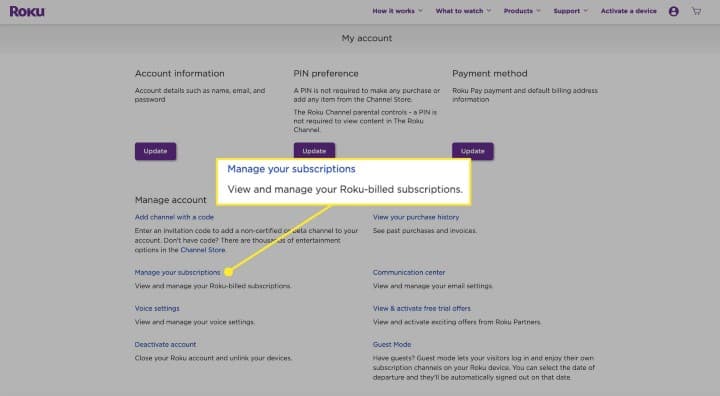Click the Roku logo
Screen dimensions: 720x396
27,11
